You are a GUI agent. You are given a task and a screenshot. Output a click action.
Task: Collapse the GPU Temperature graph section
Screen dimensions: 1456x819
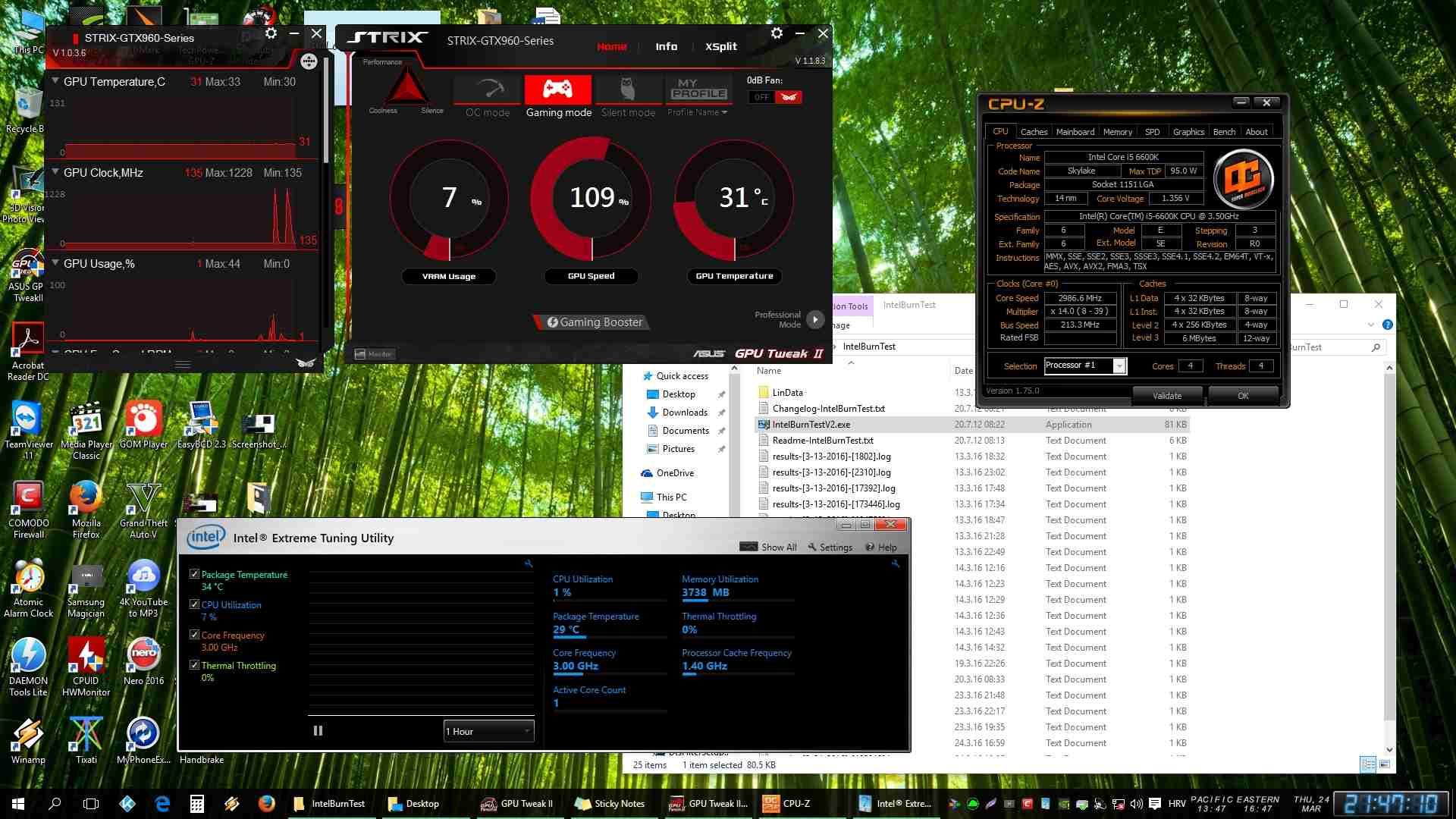(x=55, y=81)
